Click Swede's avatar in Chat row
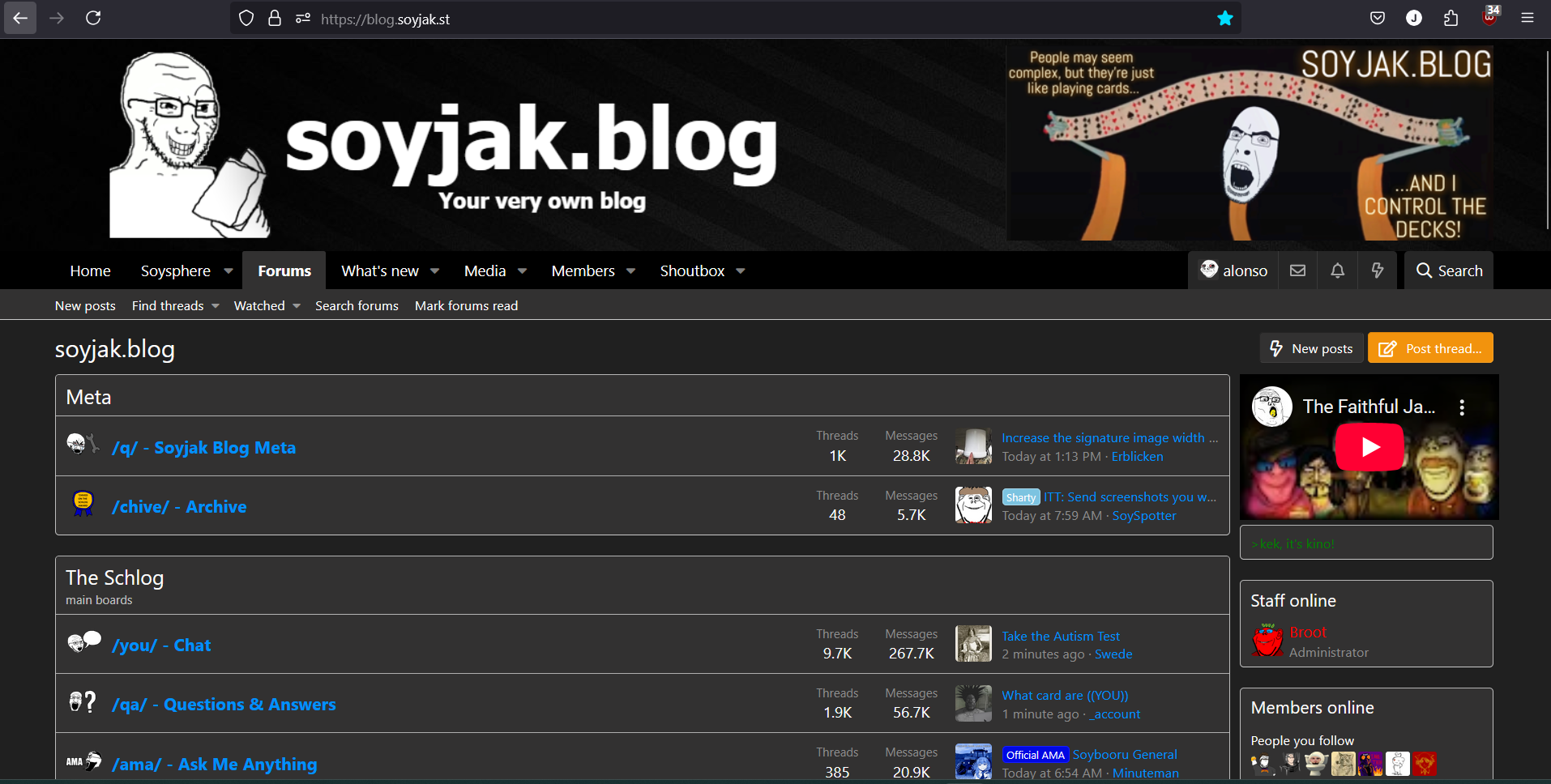This screenshot has width=1551, height=784. pyautogui.click(x=973, y=644)
